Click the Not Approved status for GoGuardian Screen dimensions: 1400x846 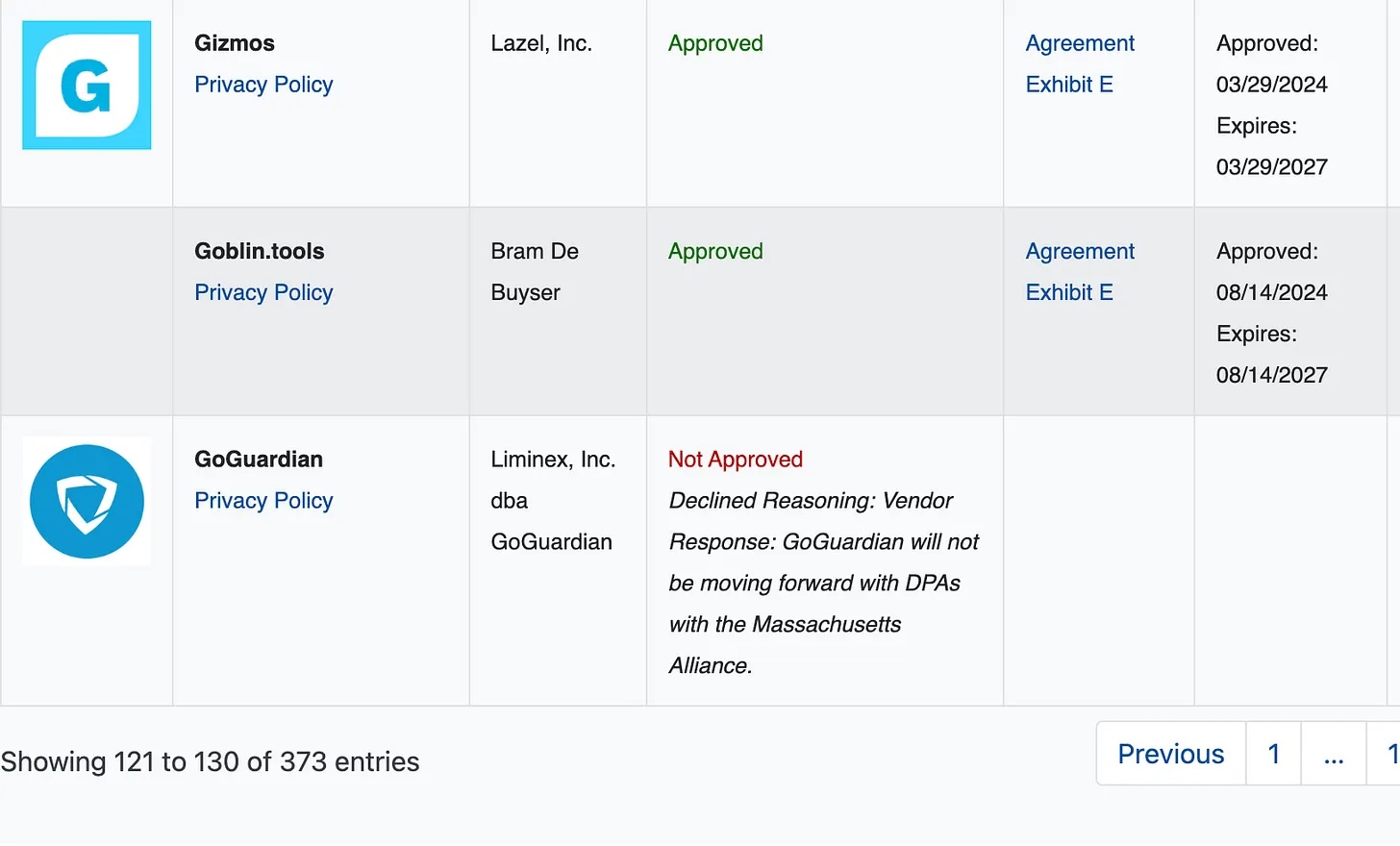coord(736,460)
